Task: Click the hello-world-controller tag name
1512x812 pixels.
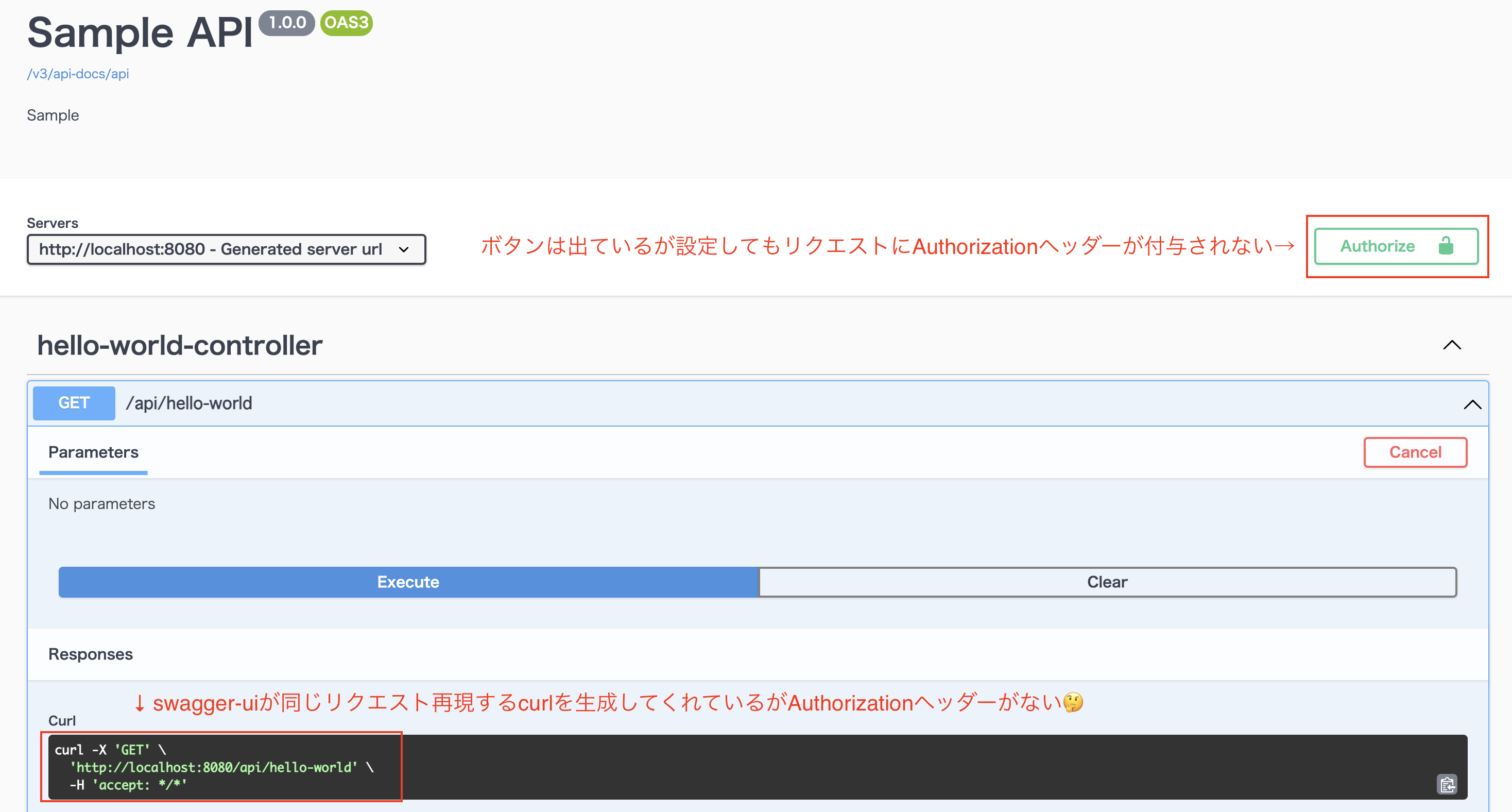Action: click(x=180, y=345)
